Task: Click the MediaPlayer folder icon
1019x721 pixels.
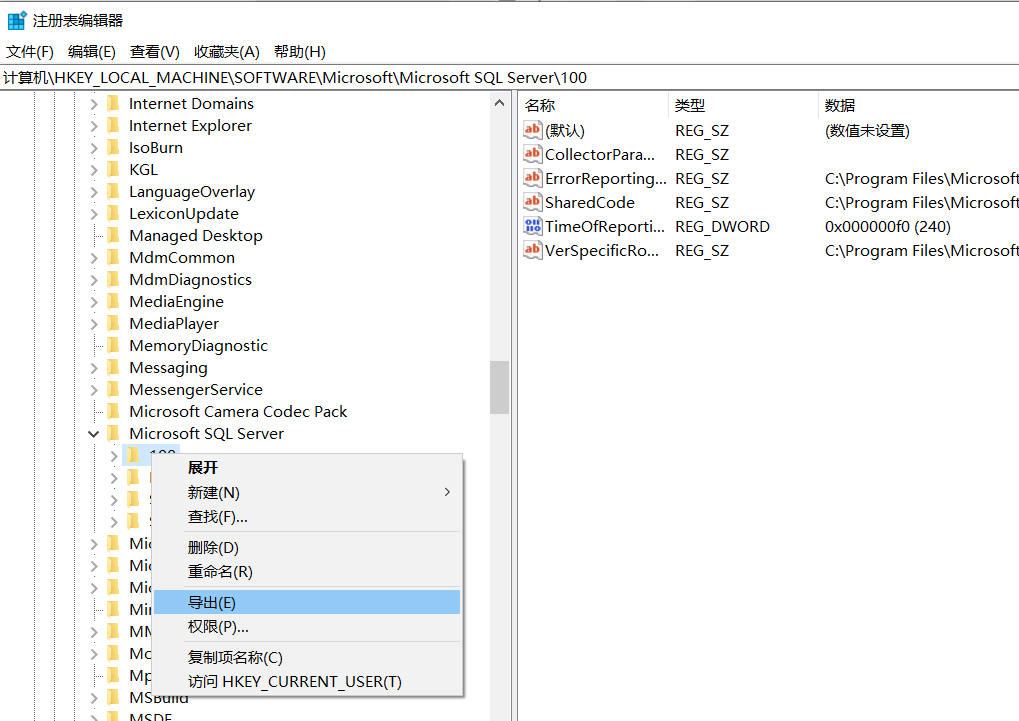Action: (113, 324)
